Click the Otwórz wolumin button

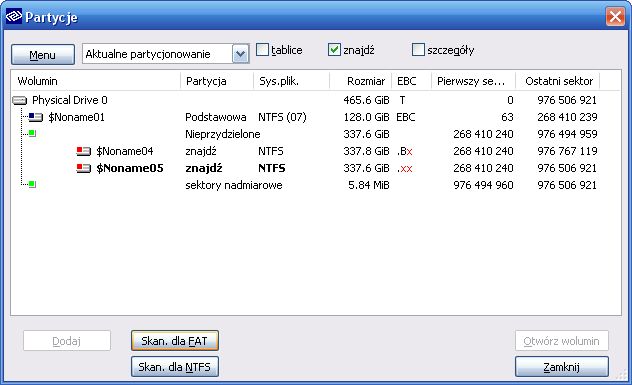(x=561, y=341)
